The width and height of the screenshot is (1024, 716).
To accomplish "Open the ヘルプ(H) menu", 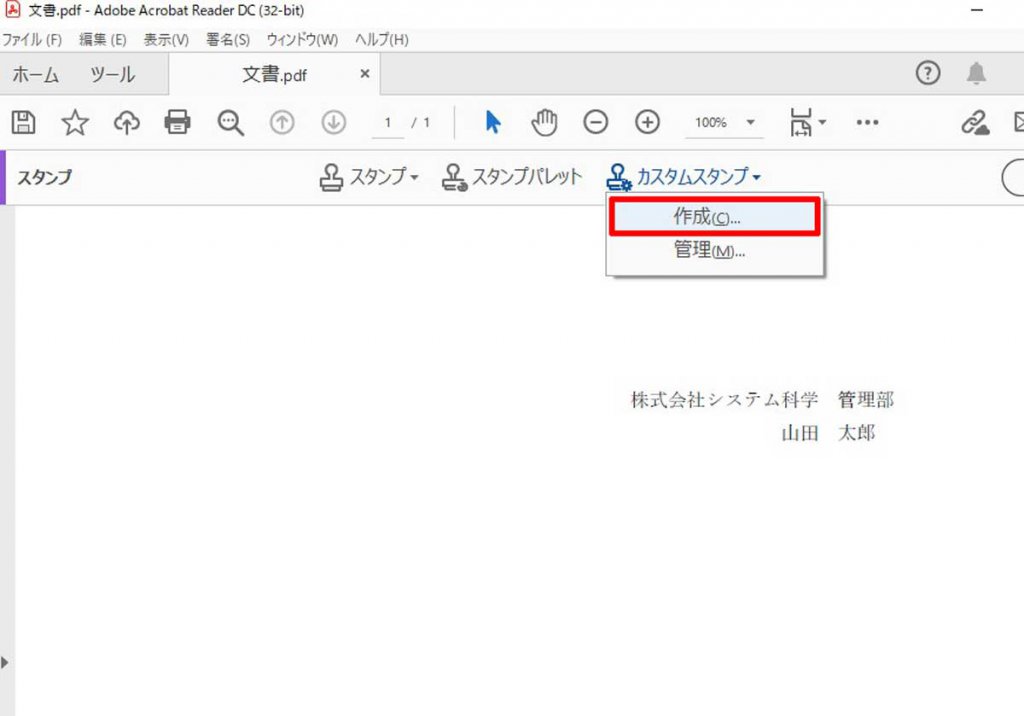I will (x=381, y=40).
